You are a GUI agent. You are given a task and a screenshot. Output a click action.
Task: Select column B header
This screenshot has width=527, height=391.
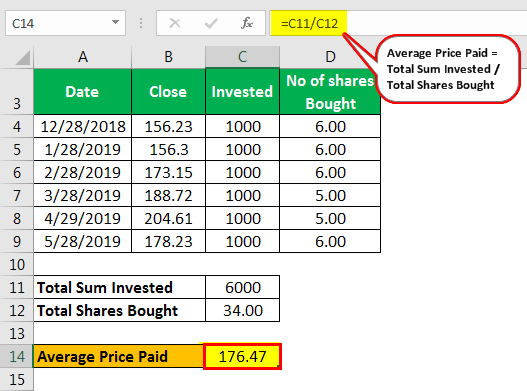[168, 57]
